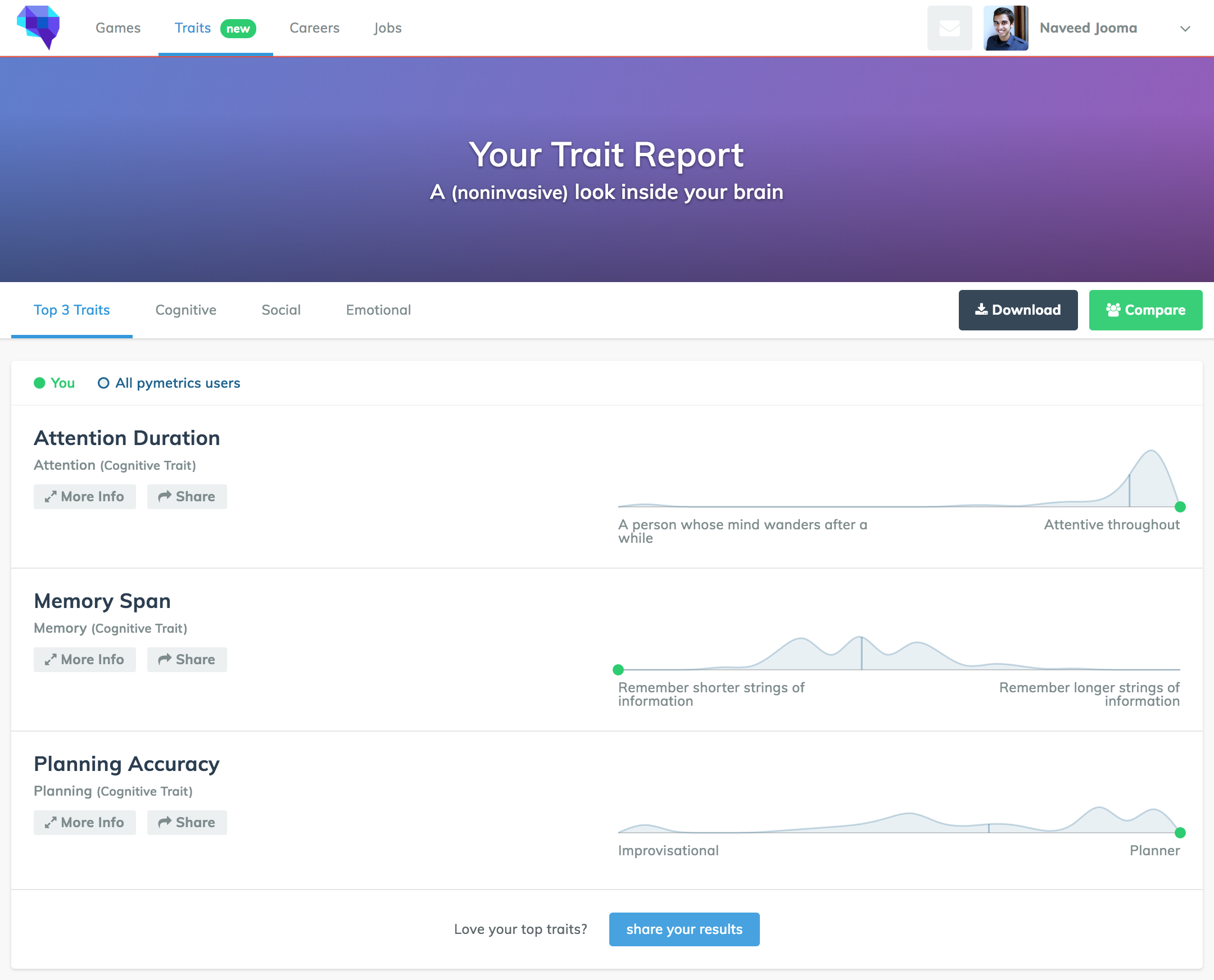Open More Info for Attention Duration

85,497
